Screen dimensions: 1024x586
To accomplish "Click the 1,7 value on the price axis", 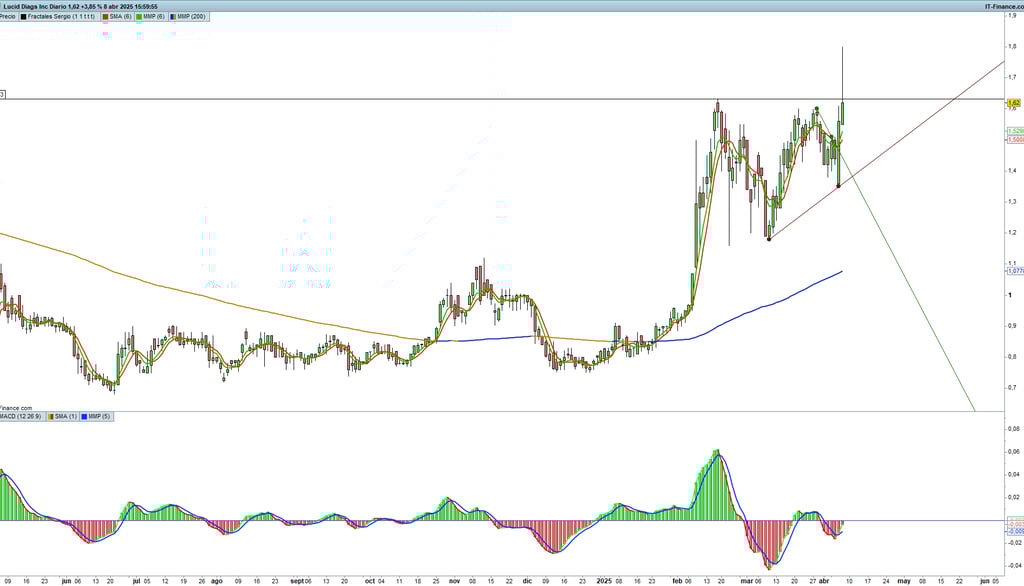I will click(x=1012, y=77).
